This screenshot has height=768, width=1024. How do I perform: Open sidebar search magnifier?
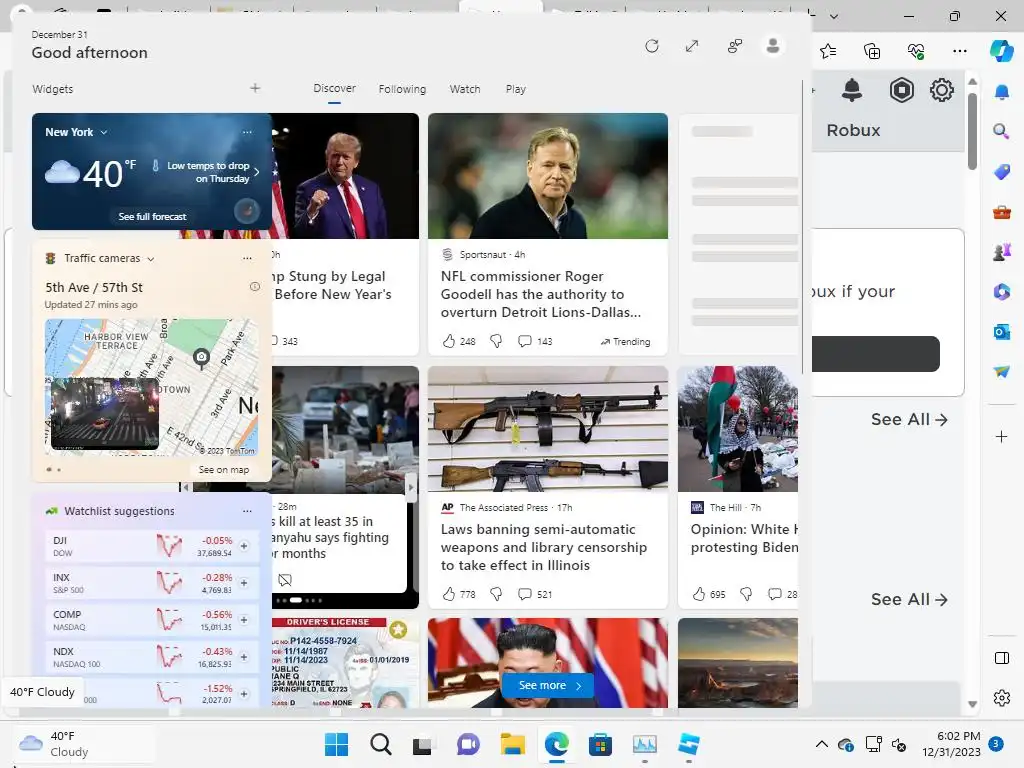coord(1001,131)
